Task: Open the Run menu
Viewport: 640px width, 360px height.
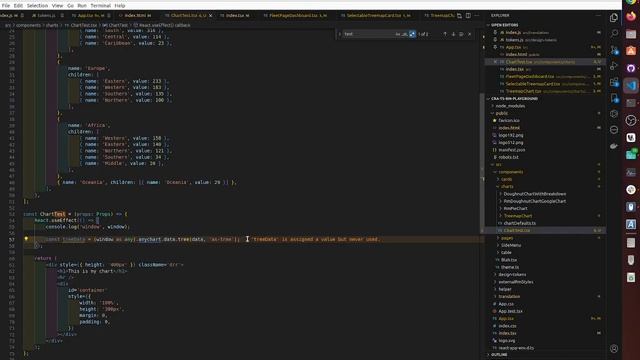Action: pos(82,6)
